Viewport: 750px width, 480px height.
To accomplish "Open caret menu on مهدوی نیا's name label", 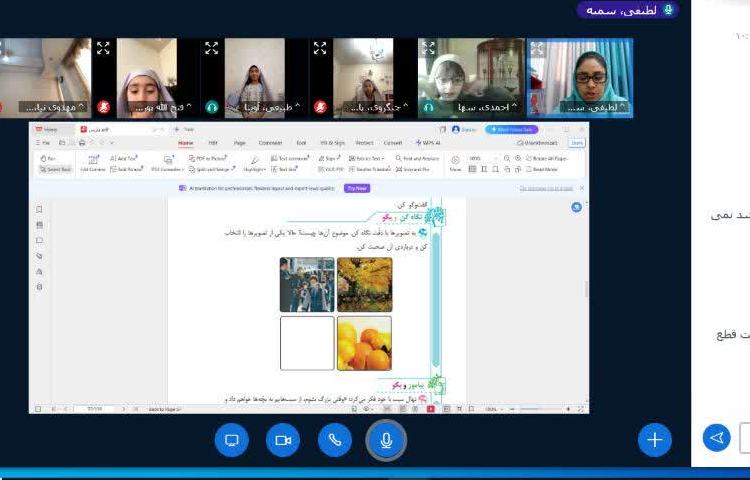I will pyautogui.click(x=81, y=107).
